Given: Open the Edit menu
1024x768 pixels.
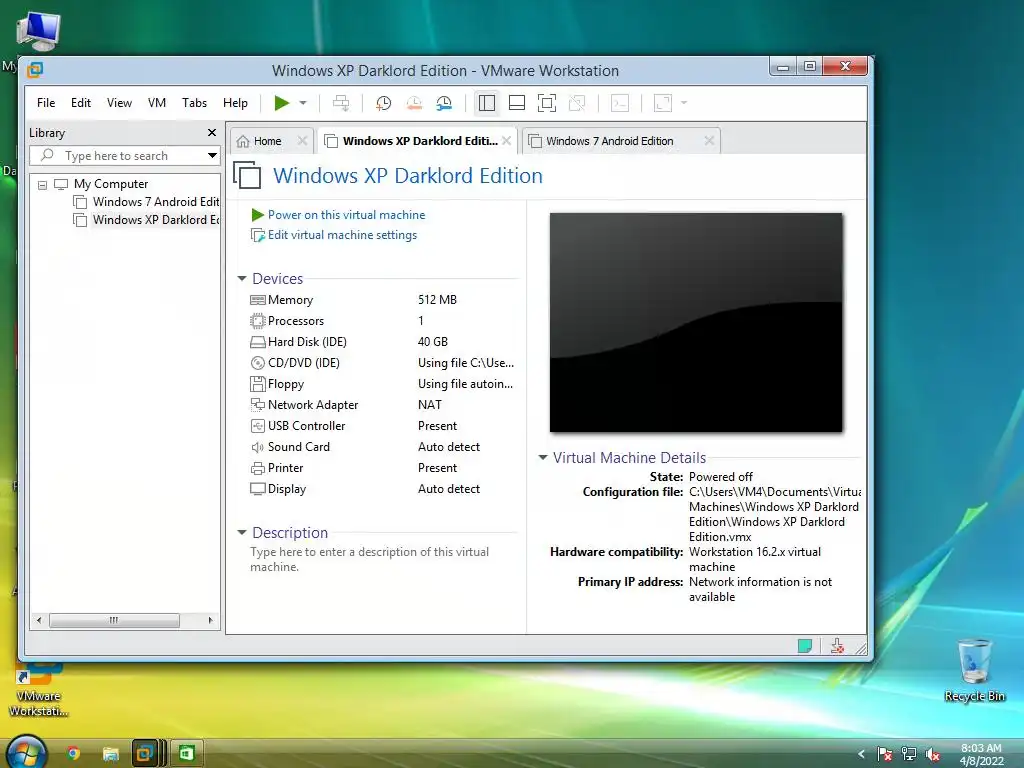Looking at the screenshot, I should (x=81, y=103).
